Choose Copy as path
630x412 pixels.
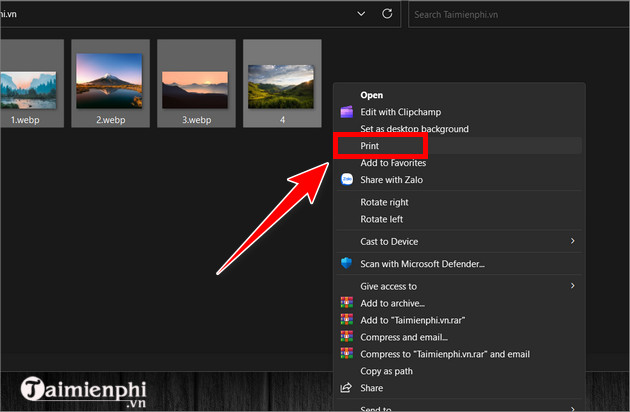tap(459, 371)
